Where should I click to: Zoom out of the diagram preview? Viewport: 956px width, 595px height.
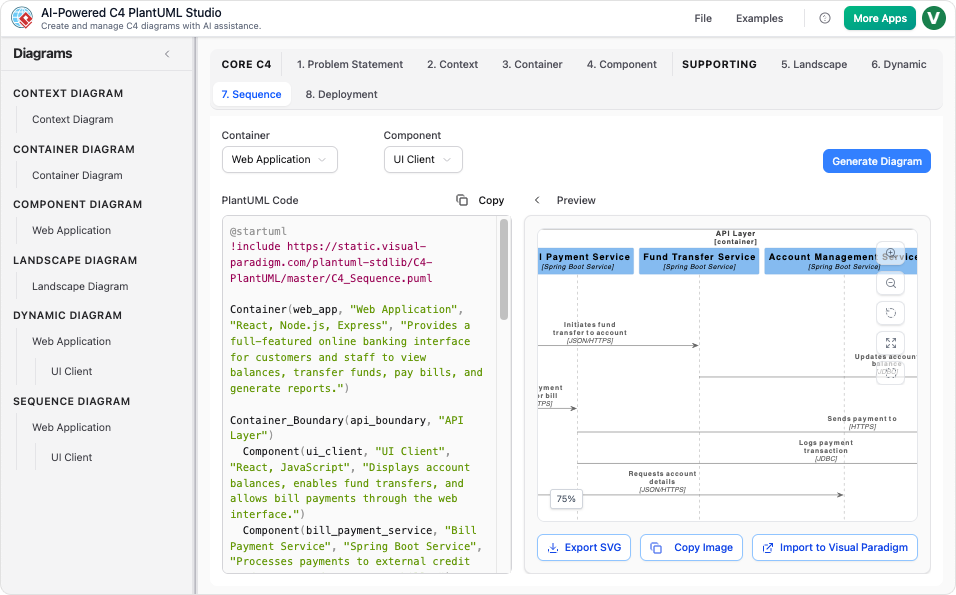tap(890, 283)
